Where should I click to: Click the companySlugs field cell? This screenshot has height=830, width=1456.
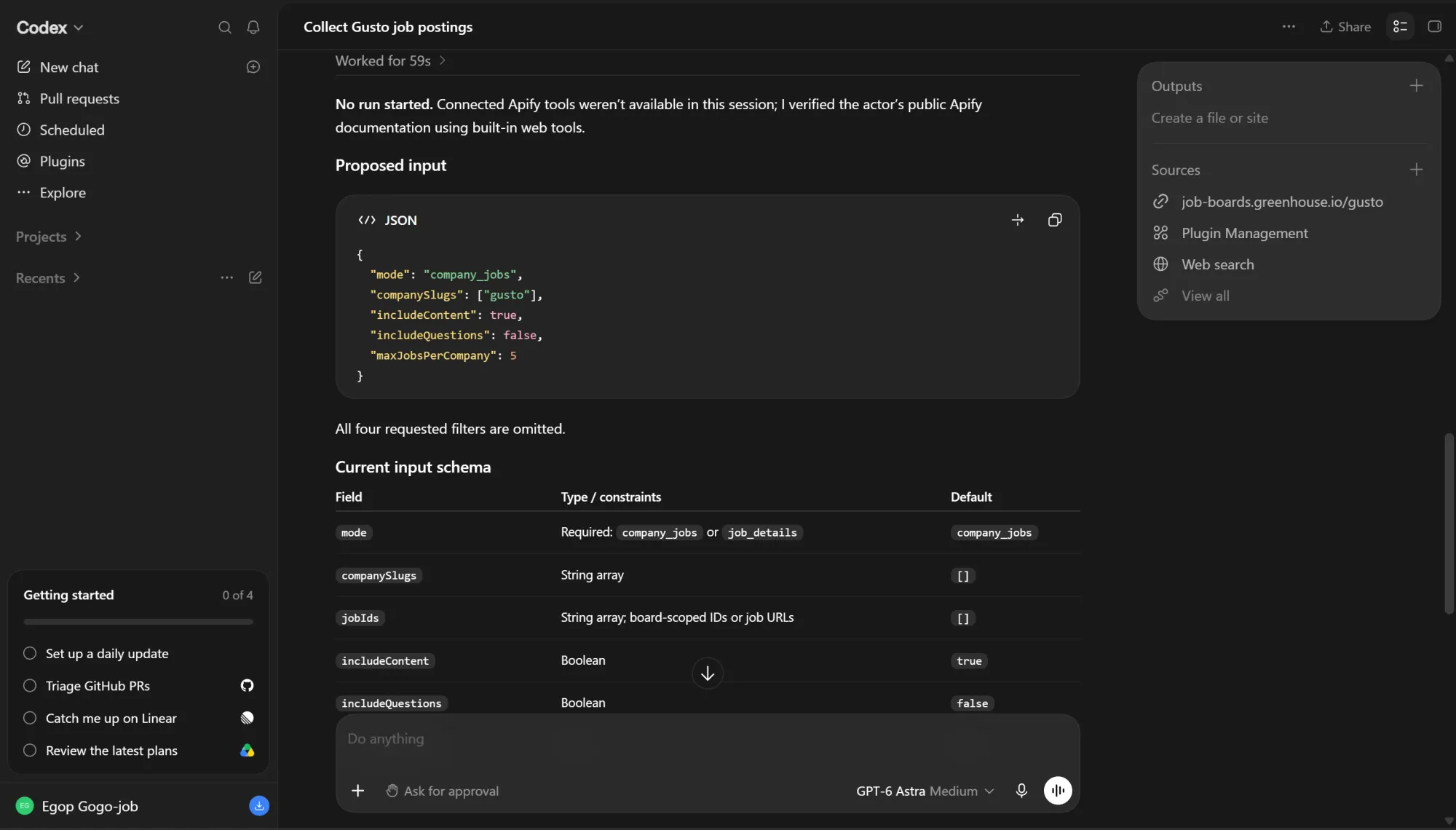coord(379,576)
